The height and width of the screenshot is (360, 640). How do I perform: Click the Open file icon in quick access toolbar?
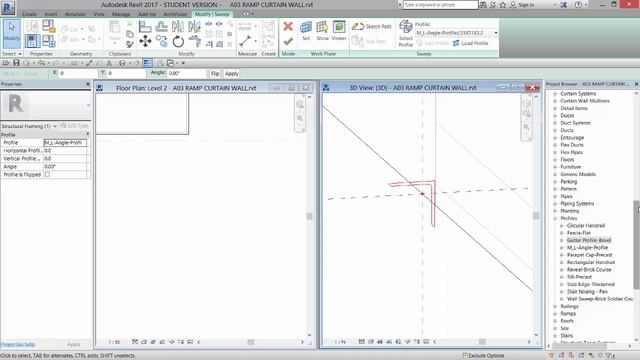click(x=6, y=63)
